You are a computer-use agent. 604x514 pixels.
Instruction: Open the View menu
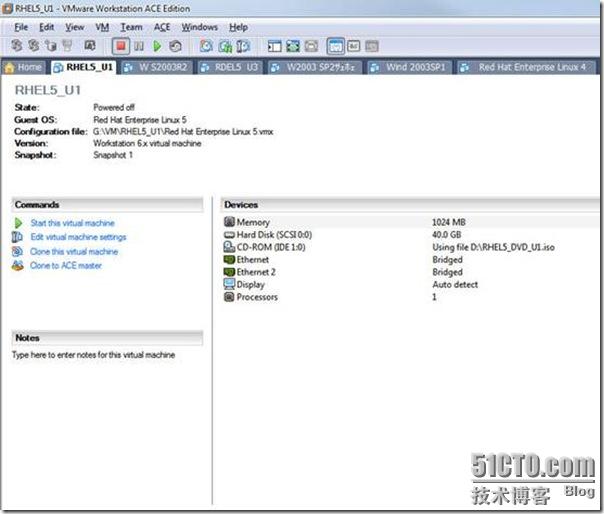click(x=74, y=27)
